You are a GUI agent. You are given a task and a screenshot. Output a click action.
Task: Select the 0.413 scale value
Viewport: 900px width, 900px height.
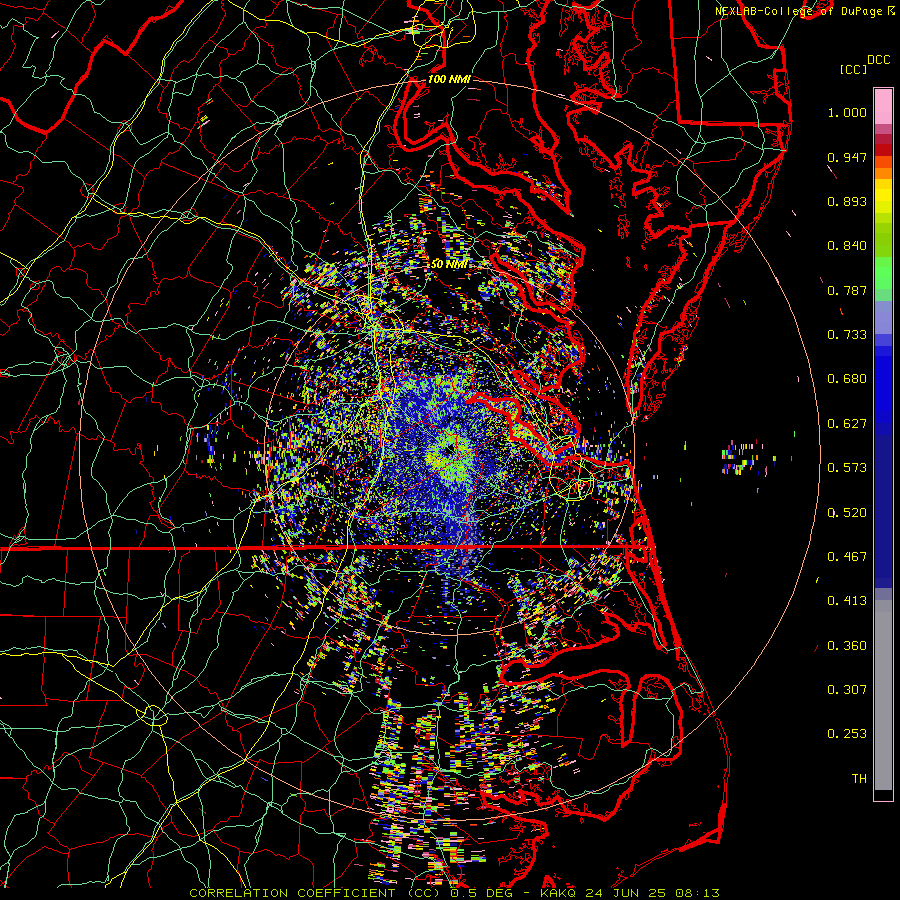coord(847,601)
